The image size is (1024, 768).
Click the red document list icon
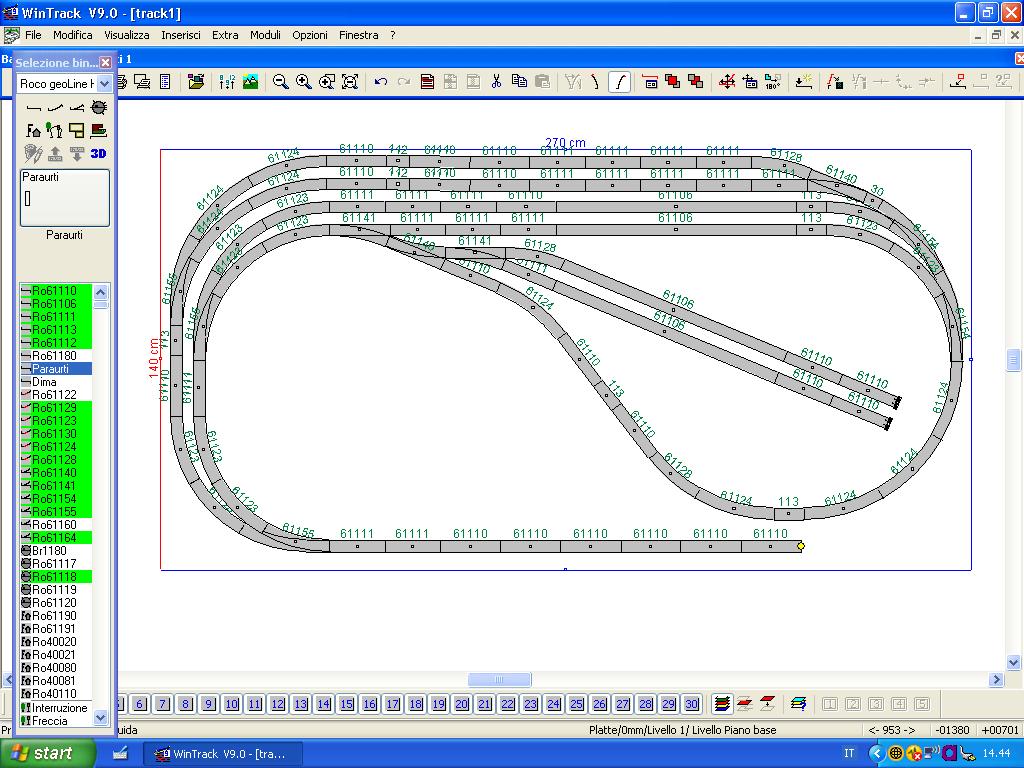coord(427,82)
